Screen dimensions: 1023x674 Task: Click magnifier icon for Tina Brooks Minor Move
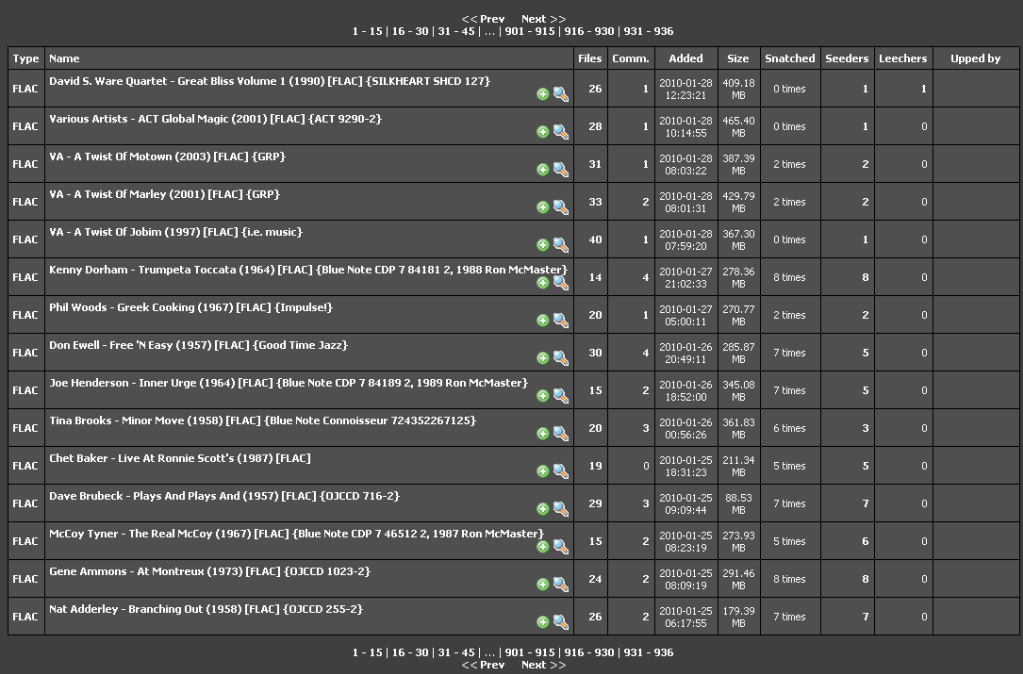560,434
